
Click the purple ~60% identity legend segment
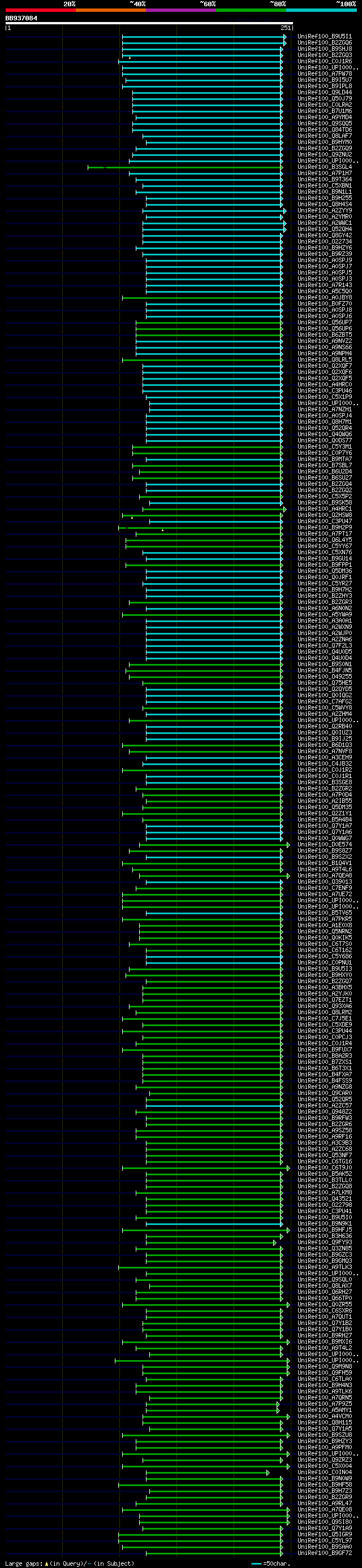click(x=181, y=10)
